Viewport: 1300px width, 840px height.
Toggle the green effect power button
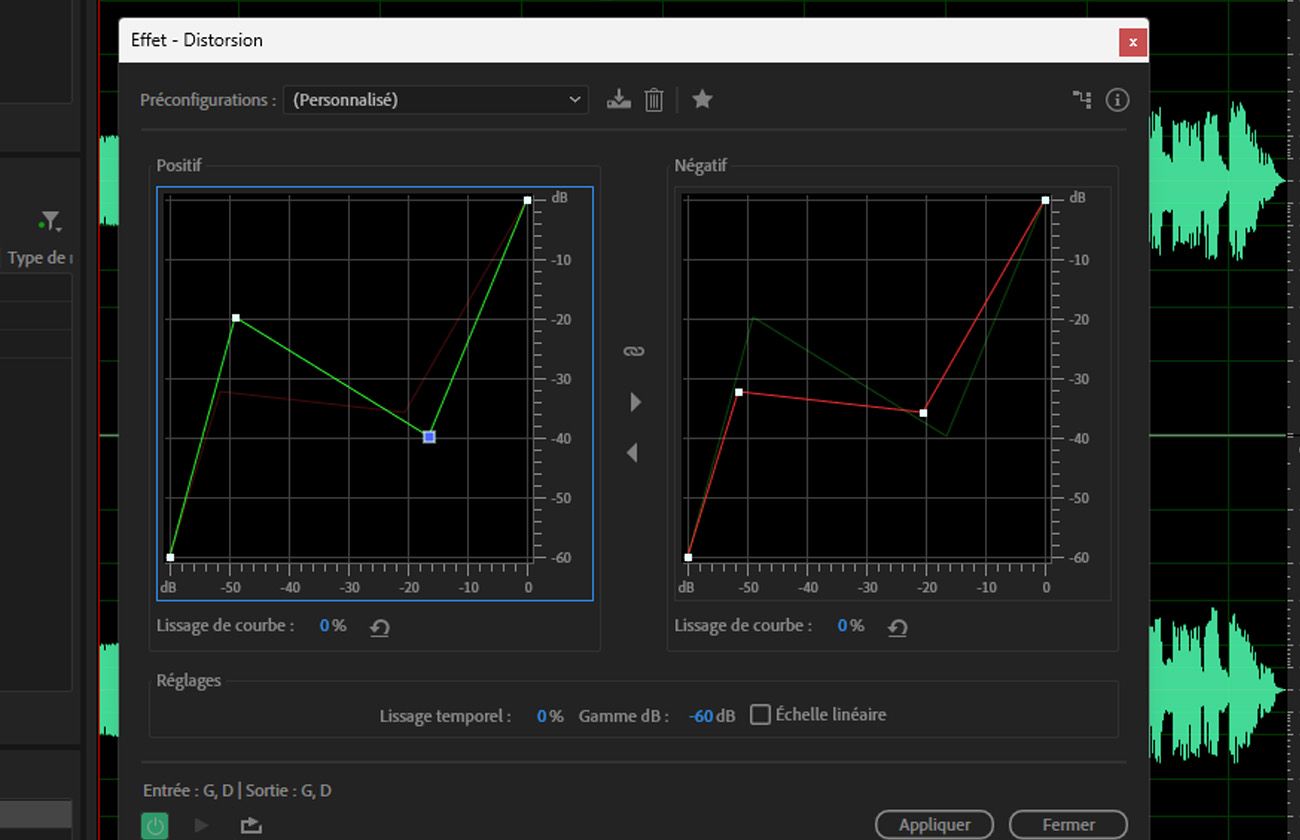tap(155, 825)
